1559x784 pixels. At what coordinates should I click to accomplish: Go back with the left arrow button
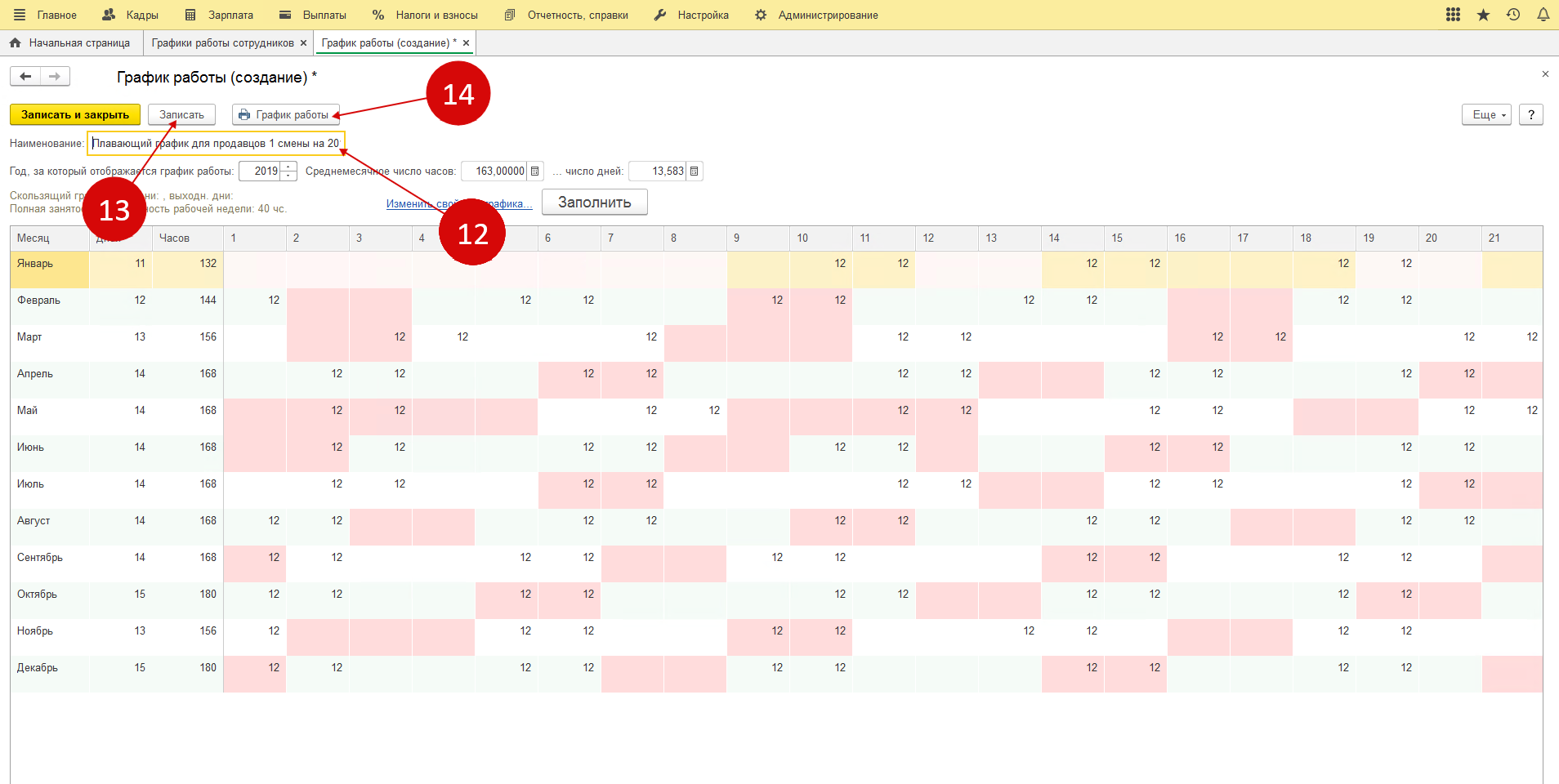tap(25, 76)
